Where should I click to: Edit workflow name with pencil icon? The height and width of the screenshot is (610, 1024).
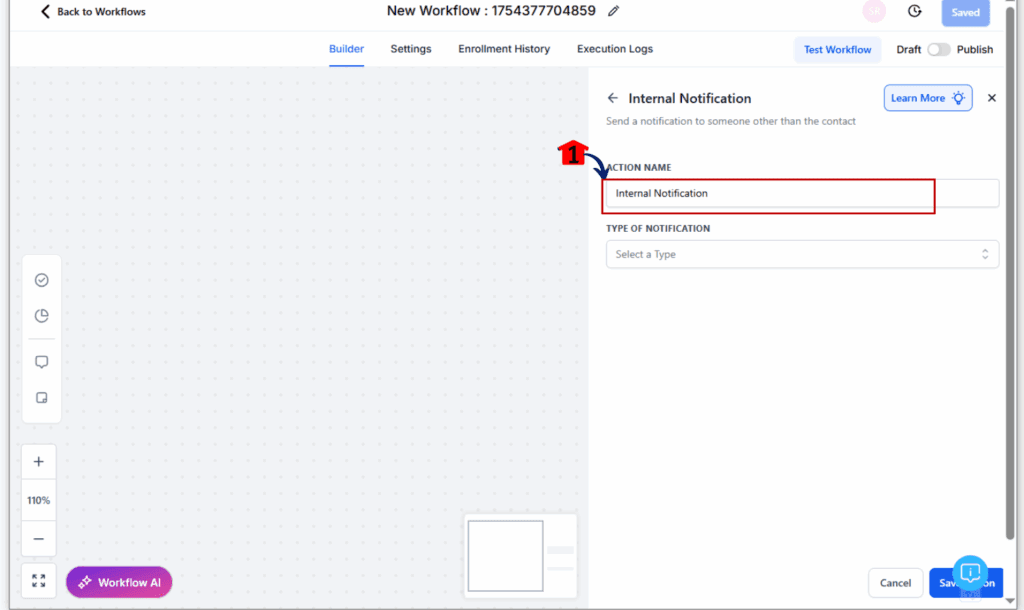point(613,11)
